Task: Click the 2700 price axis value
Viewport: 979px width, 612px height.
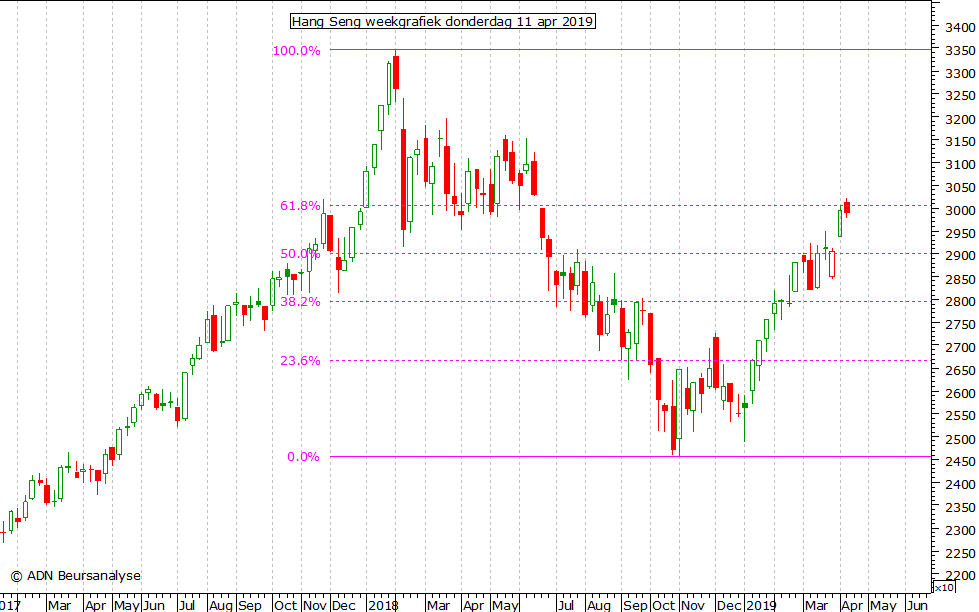Action: coord(960,347)
